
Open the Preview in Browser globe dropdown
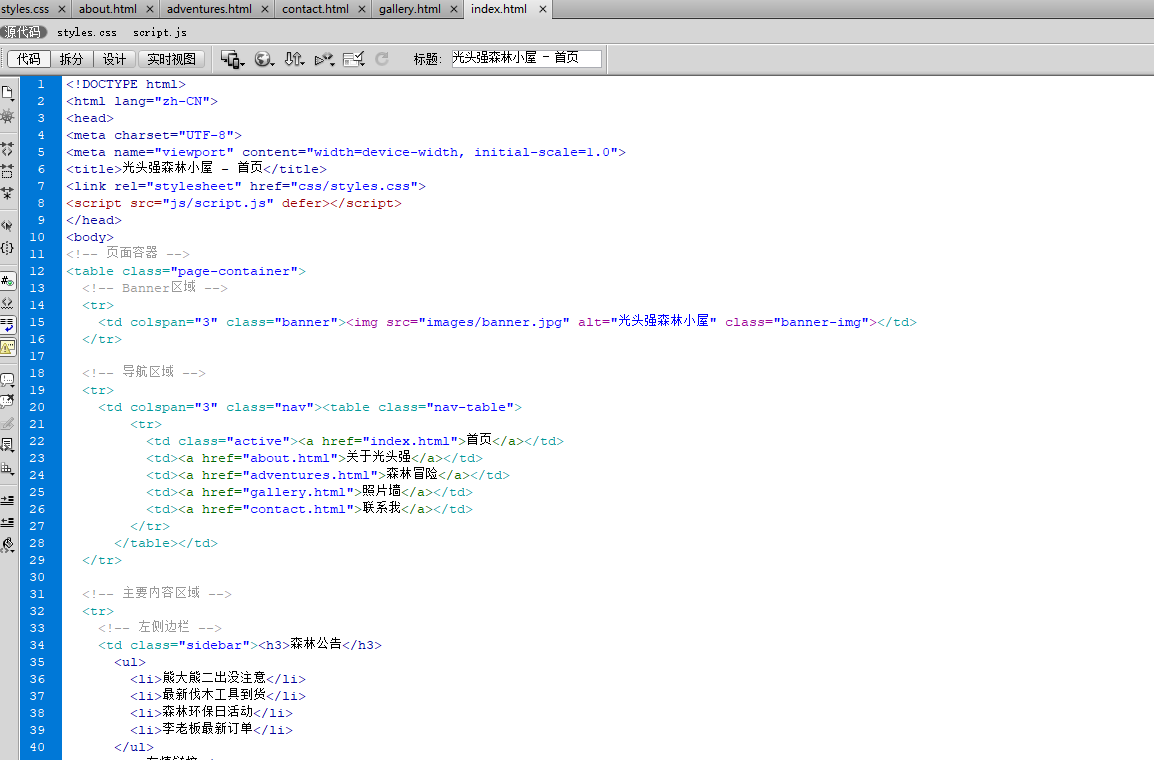pyautogui.click(x=264, y=59)
